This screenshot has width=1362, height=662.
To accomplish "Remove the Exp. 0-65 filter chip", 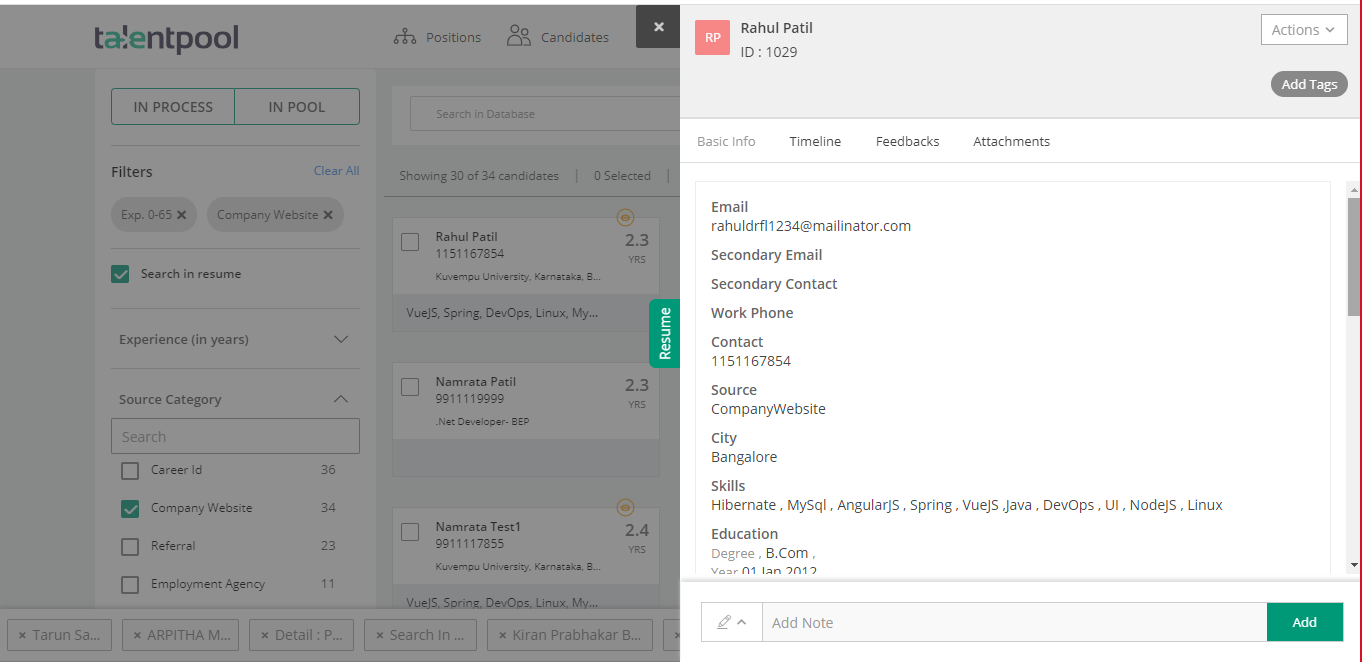I will [x=184, y=214].
